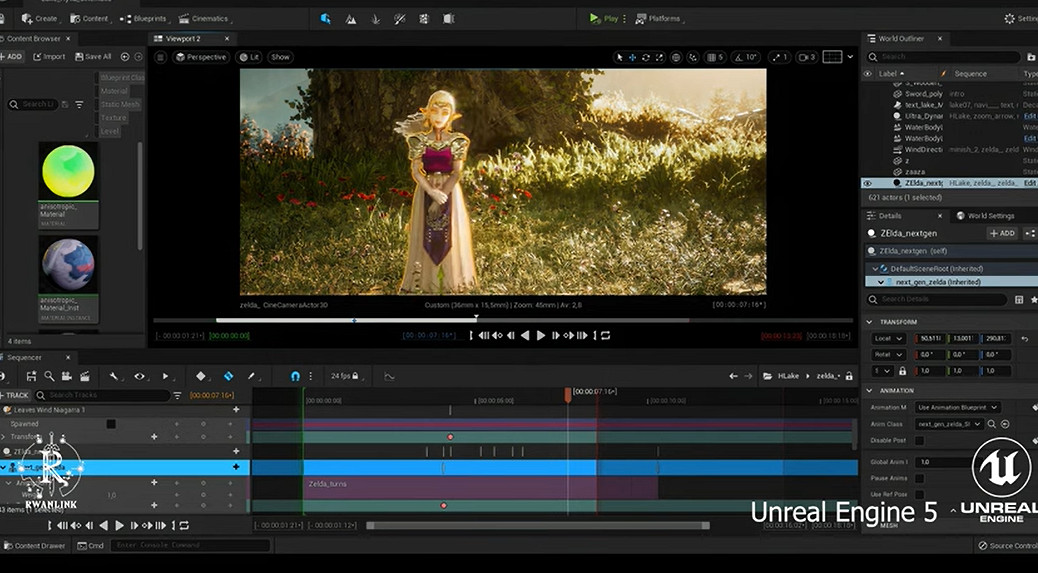Click the Sequencer wrench actions icon
The height and width of the screenshot is (573, 1038).
(114, 376)
